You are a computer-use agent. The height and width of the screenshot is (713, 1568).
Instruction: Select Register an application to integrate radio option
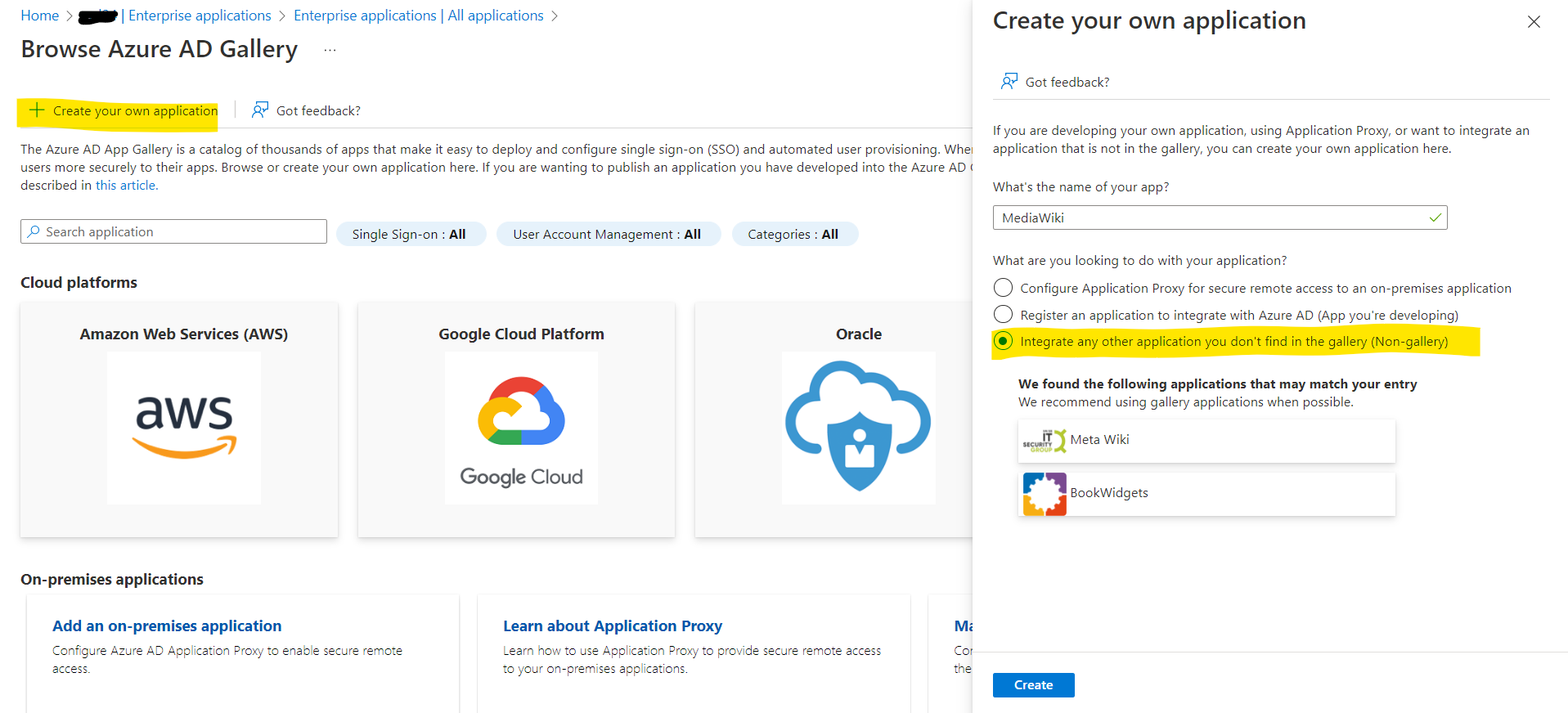[x=1003, y=314]
